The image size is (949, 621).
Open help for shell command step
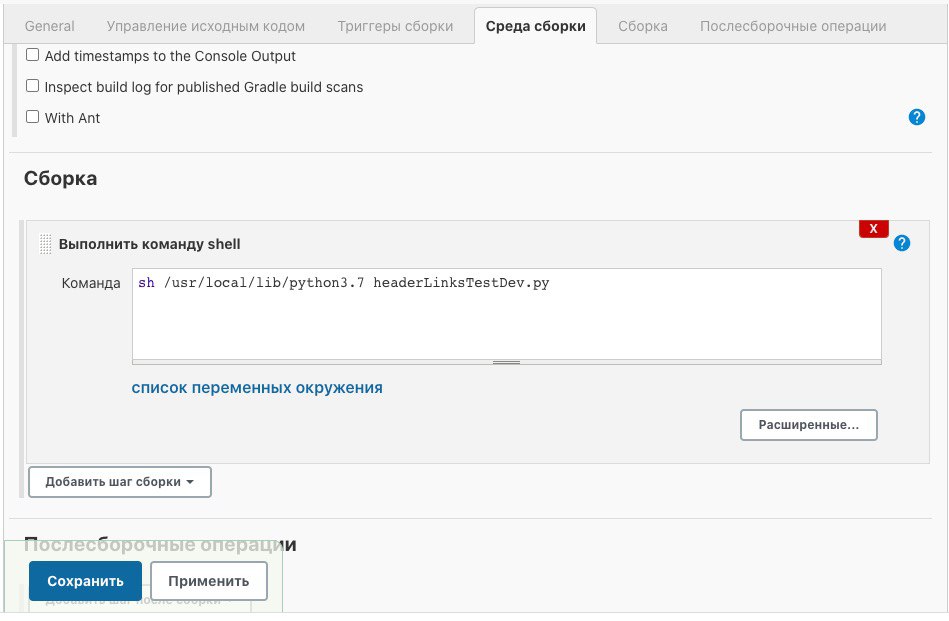pyautogui.click(x=902, y=243)
